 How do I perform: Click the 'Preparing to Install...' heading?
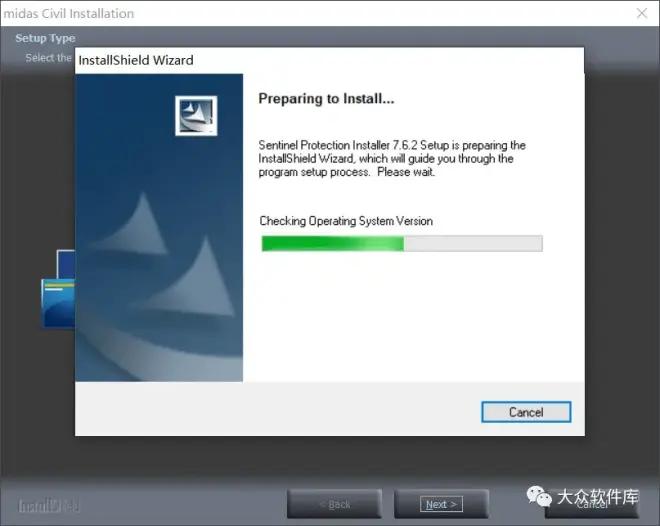pos(326,99)
